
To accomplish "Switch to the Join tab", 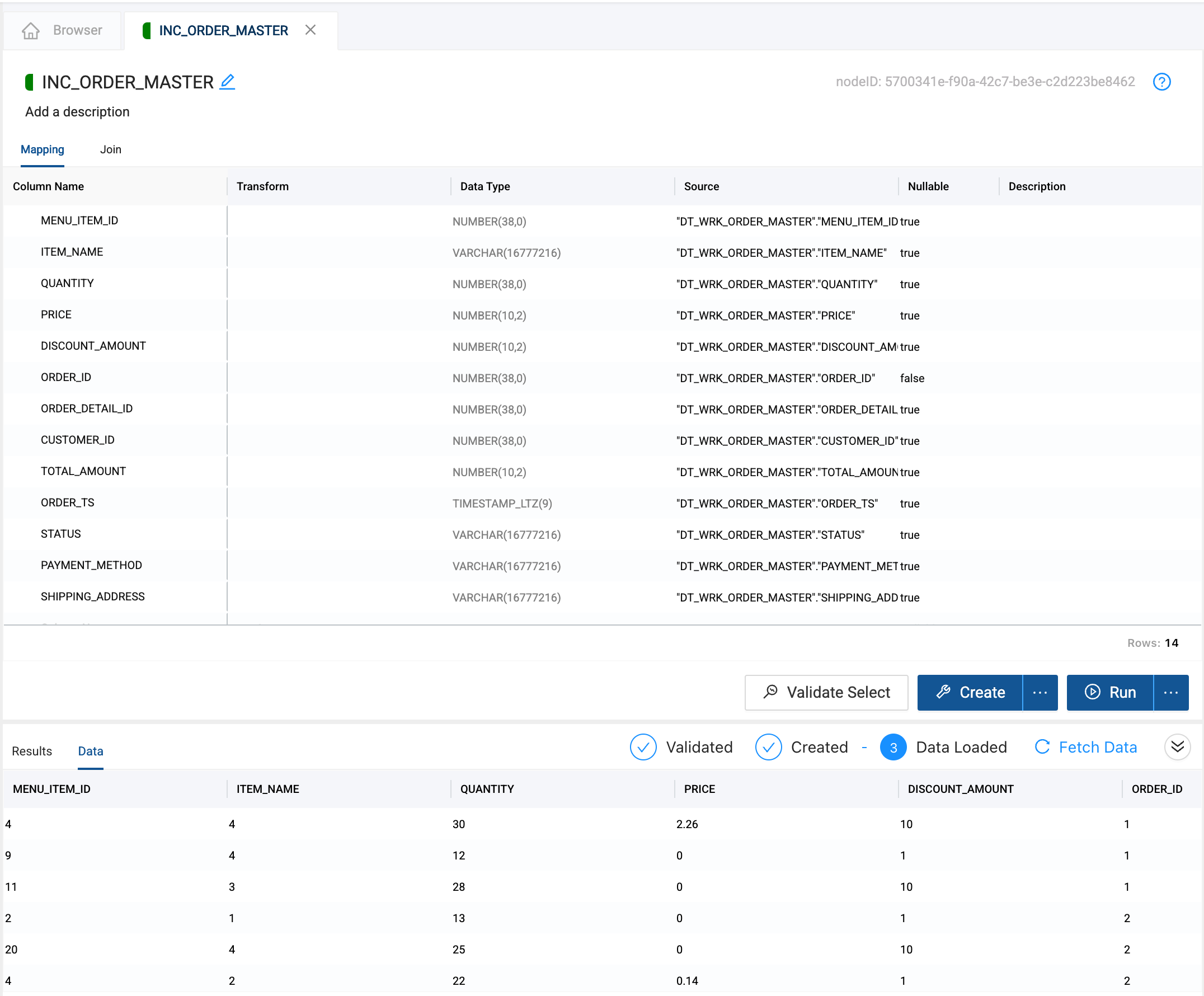I will click(111, 149).
